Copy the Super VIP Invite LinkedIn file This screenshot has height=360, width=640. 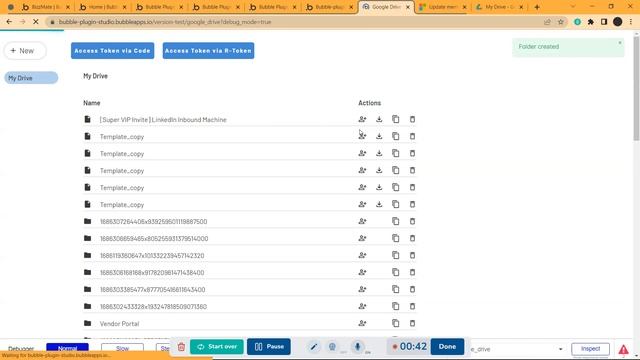tap(396, 119)
